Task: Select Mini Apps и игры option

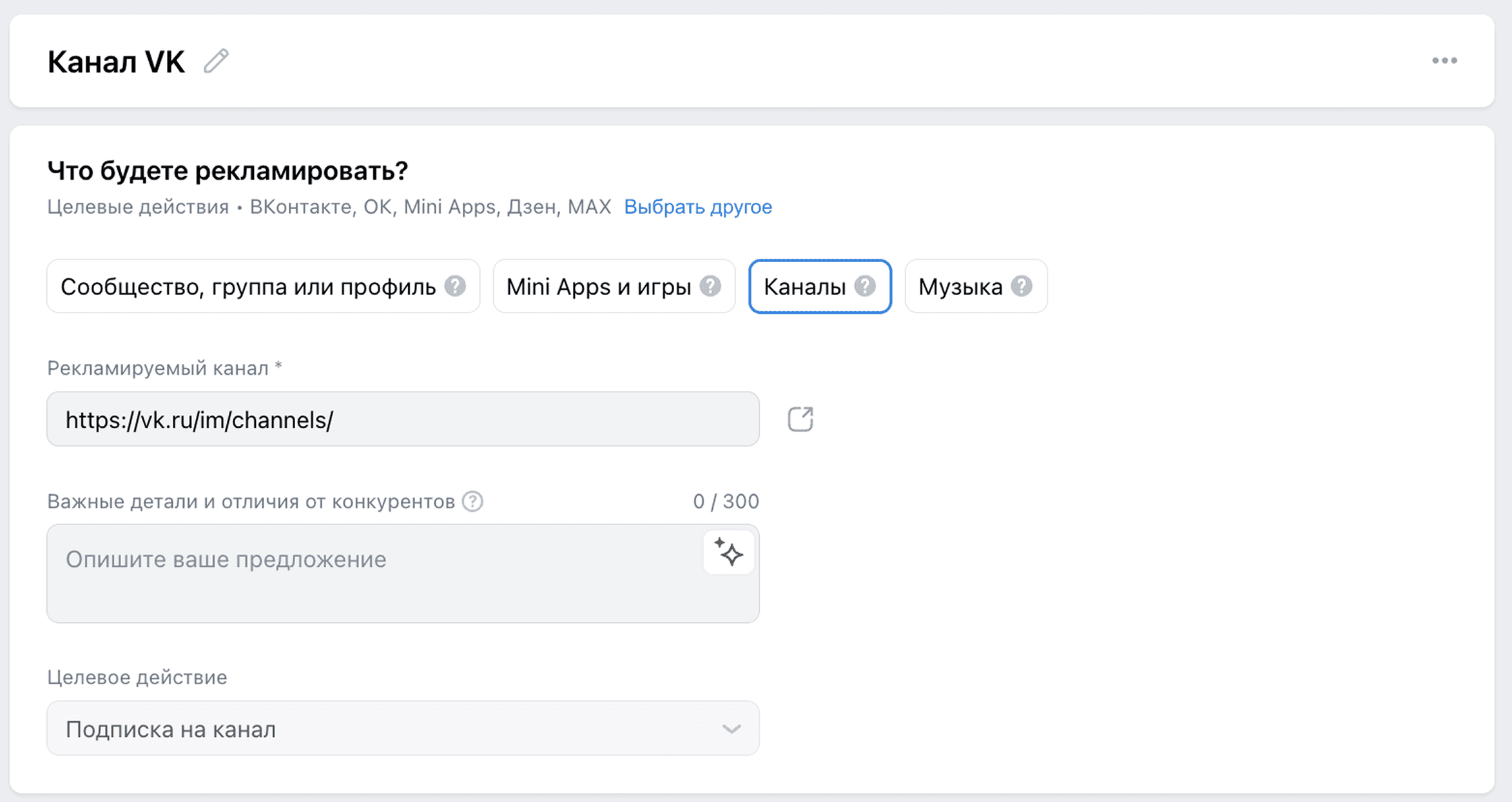Action: point(614,286)
